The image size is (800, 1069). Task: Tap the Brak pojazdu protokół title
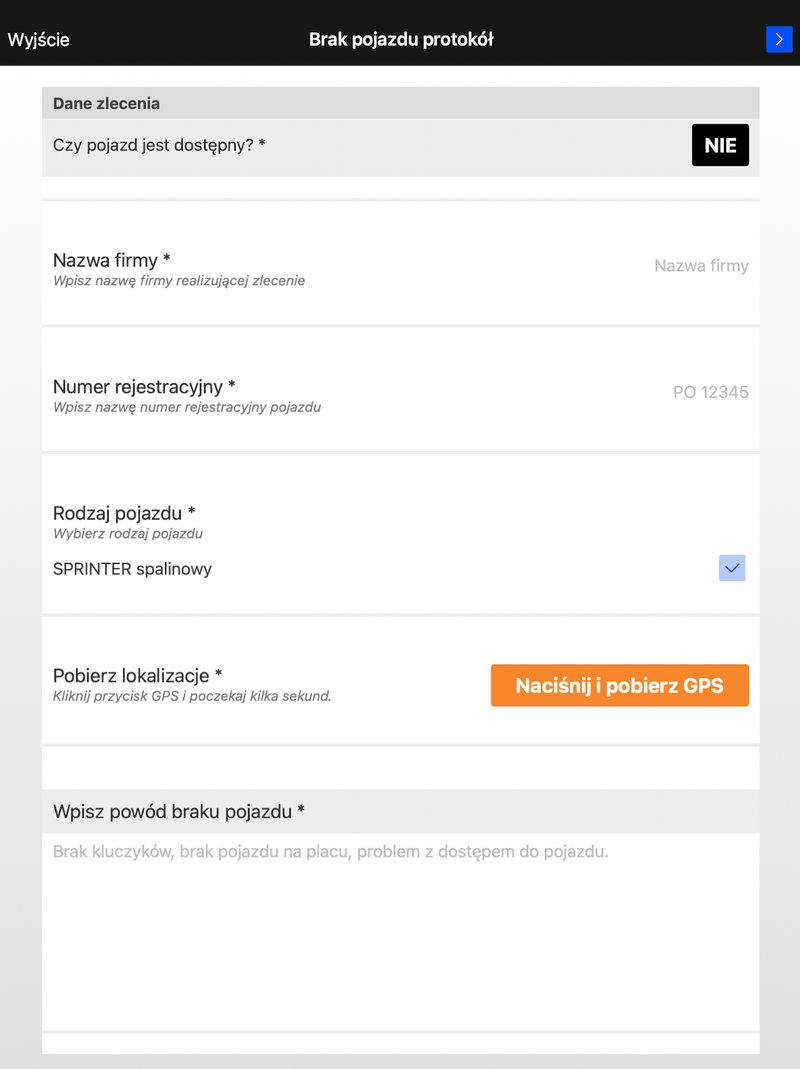click(x=401, y=40)
